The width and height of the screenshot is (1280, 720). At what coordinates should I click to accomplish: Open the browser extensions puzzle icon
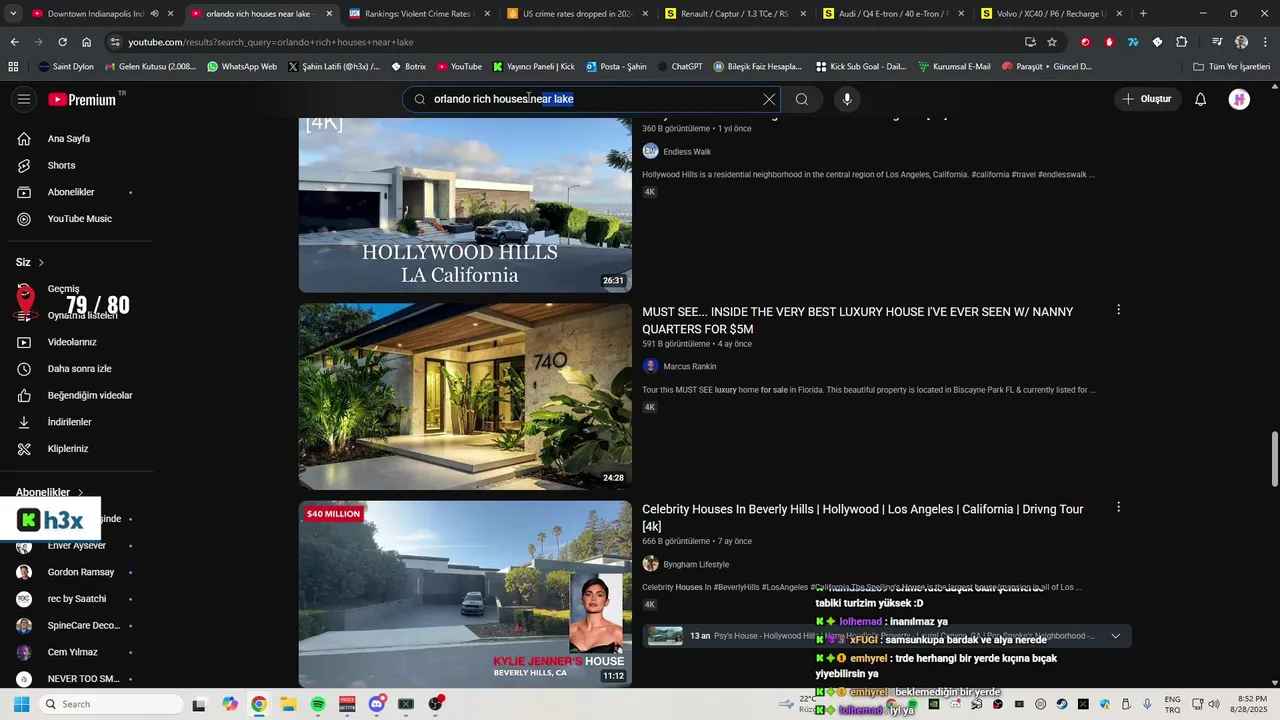(1182, 42)
